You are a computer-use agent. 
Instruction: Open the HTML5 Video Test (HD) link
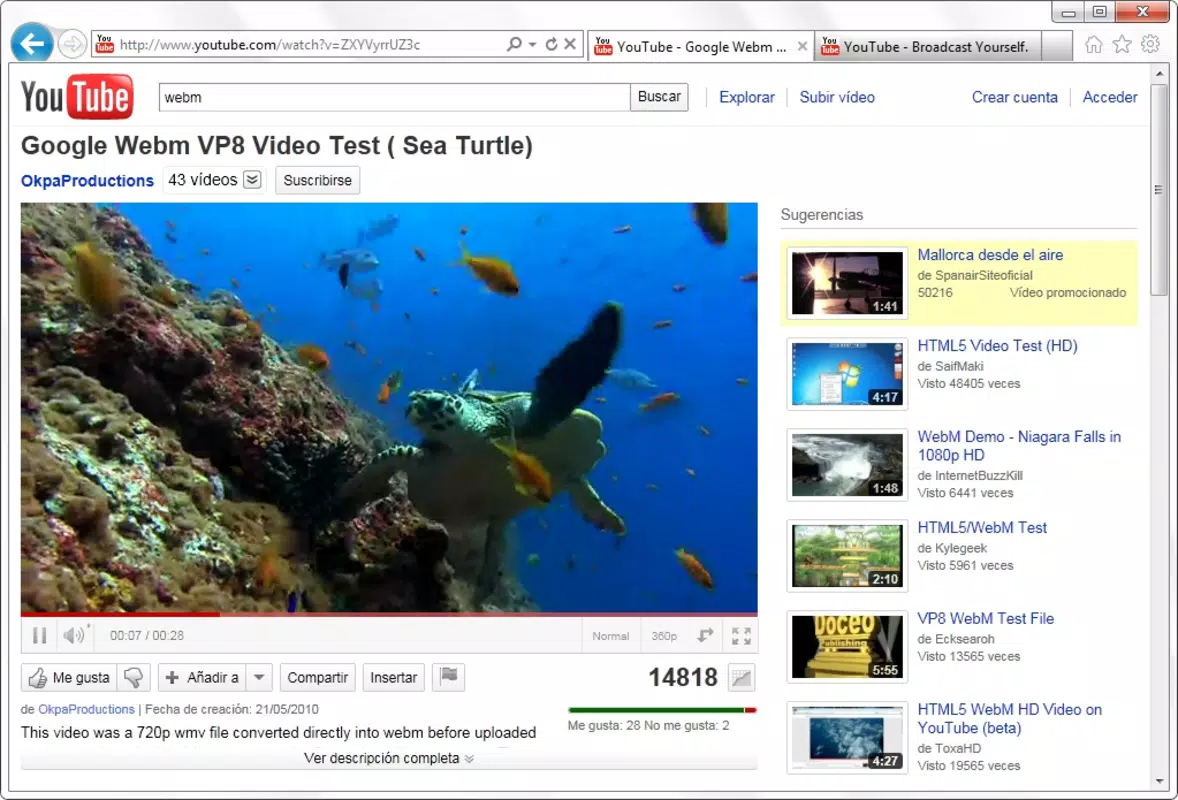pyautogui.click(x=997, y=346)
